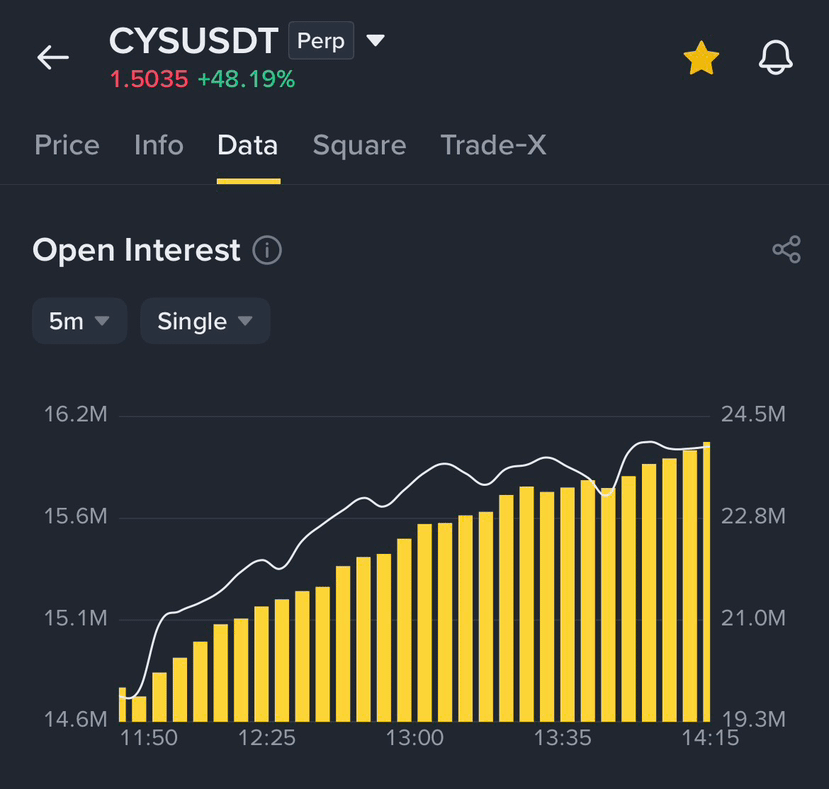Image resolution: width=829 pixels, height=789 pixels.
Task: Tap the last yellow bar at 14:15
Action: pos(706,582)
